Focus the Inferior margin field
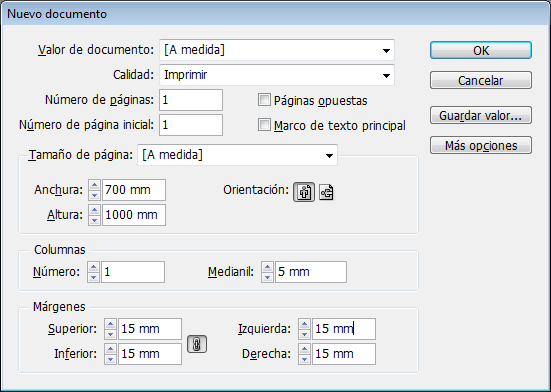 (150, 354)
